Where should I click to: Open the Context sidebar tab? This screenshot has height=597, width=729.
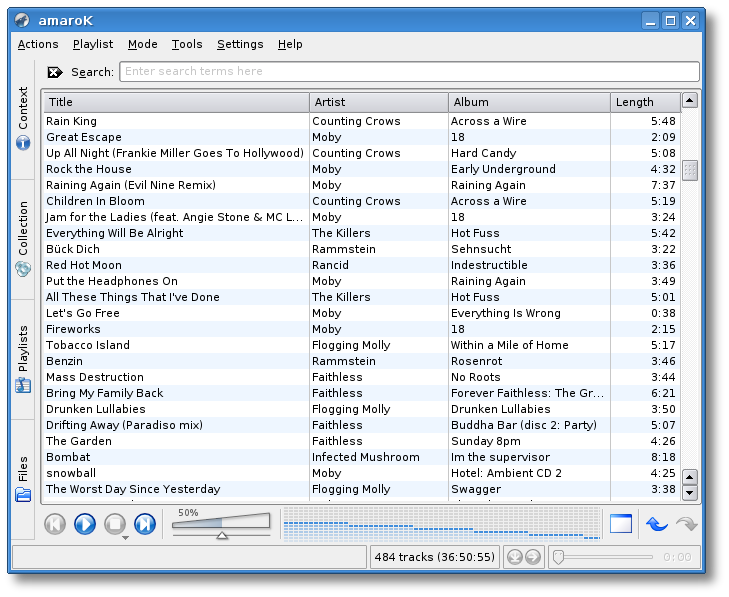(23, 119)
